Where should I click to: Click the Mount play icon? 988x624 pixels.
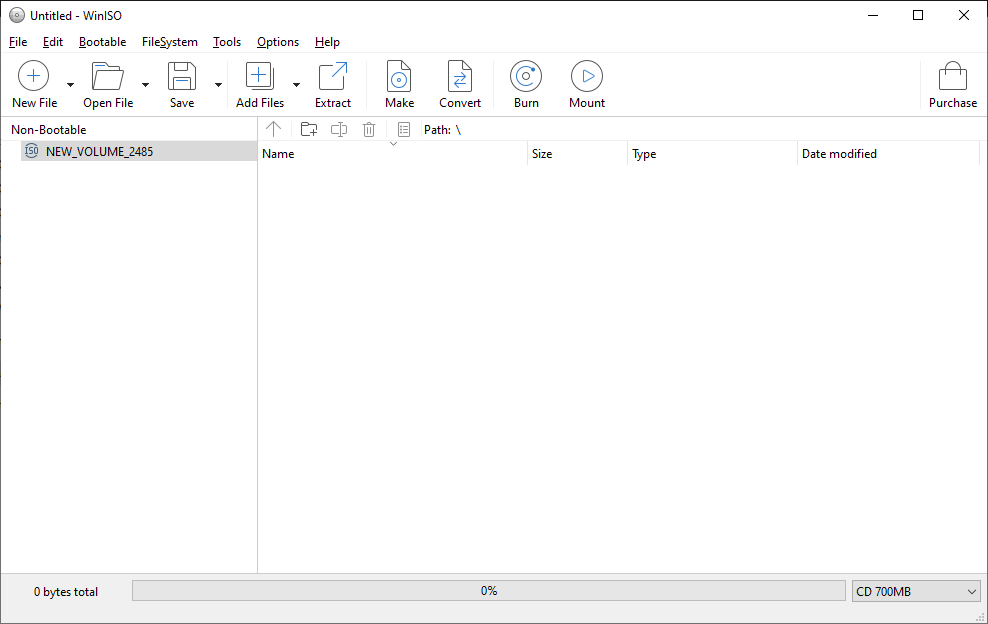(x=587, y=76)
